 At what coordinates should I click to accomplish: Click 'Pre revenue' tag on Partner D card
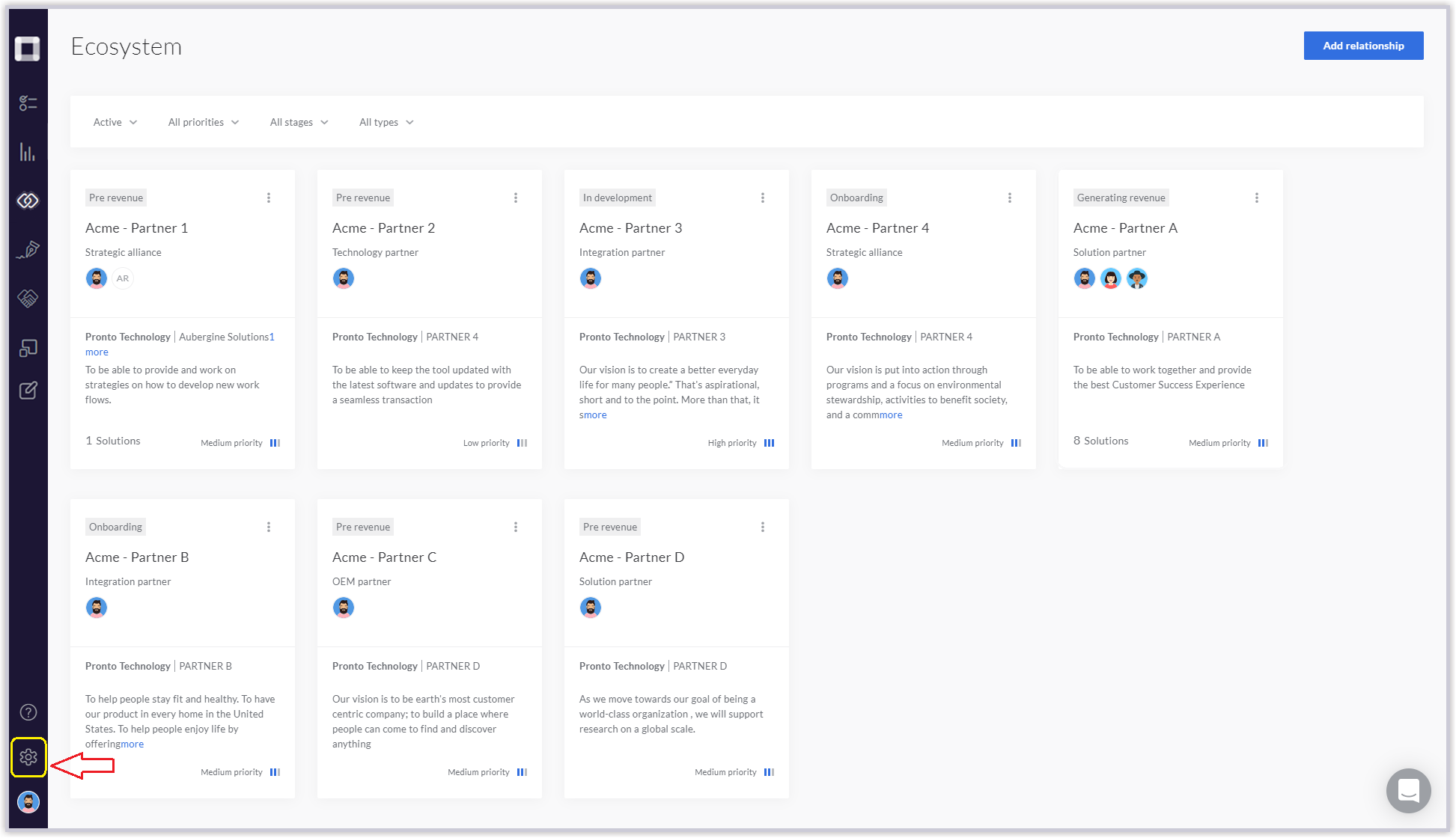pos(609,527)
